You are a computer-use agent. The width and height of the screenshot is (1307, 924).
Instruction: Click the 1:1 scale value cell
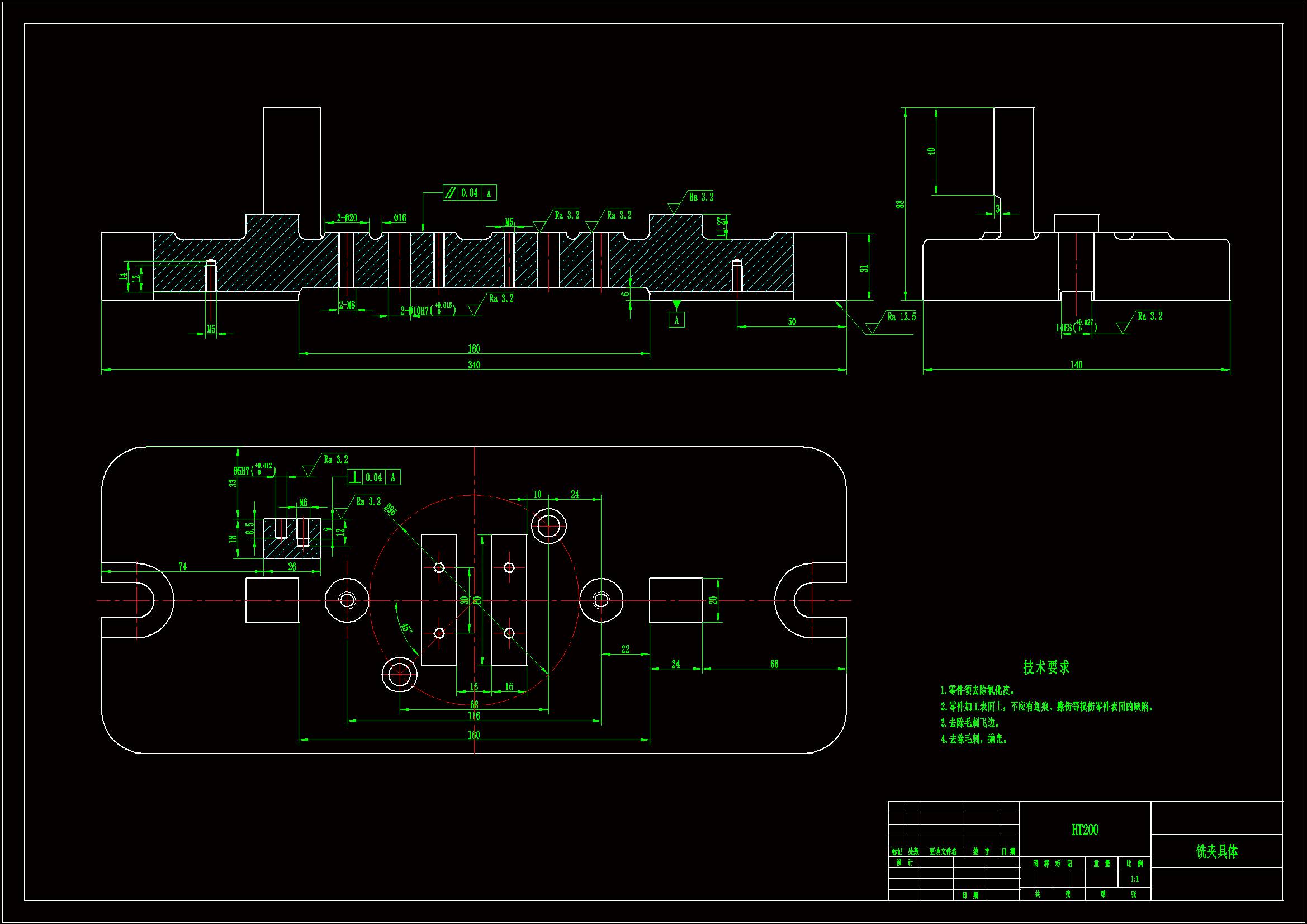[1134, 879]
